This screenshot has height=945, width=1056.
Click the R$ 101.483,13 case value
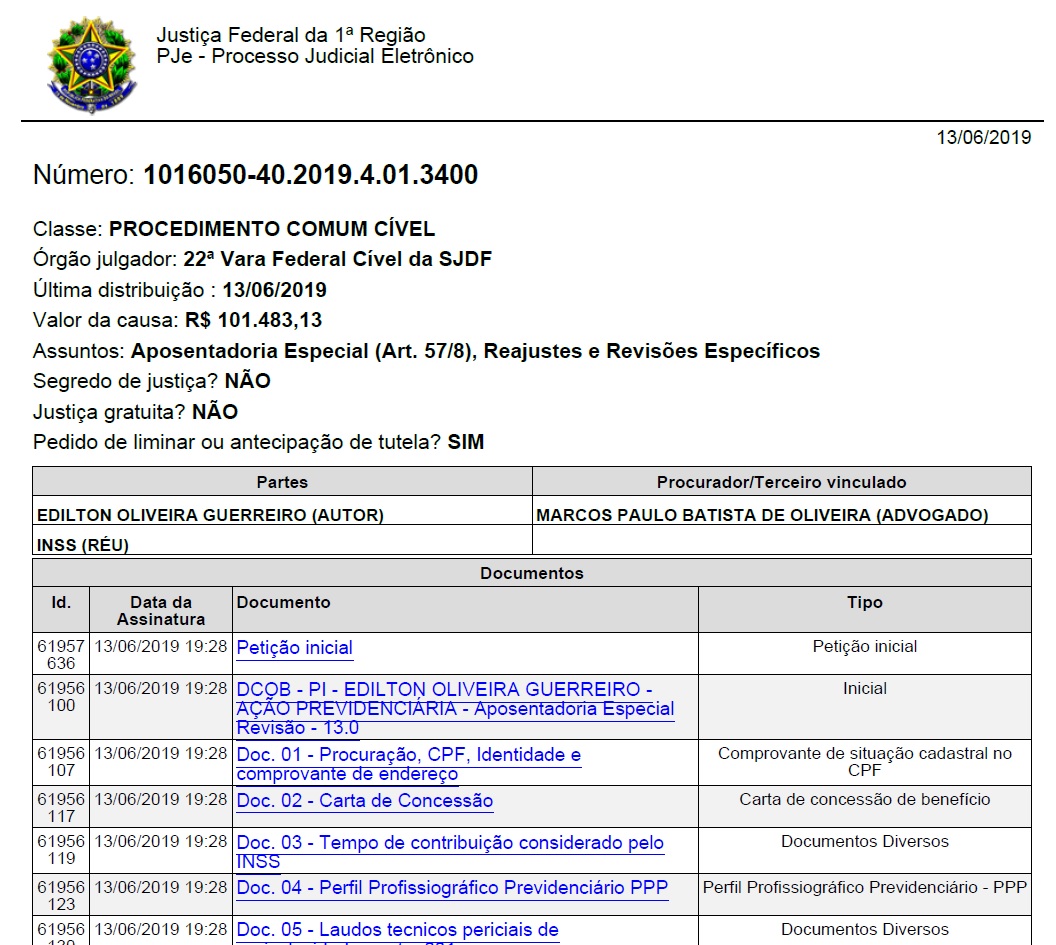point(253,321)
